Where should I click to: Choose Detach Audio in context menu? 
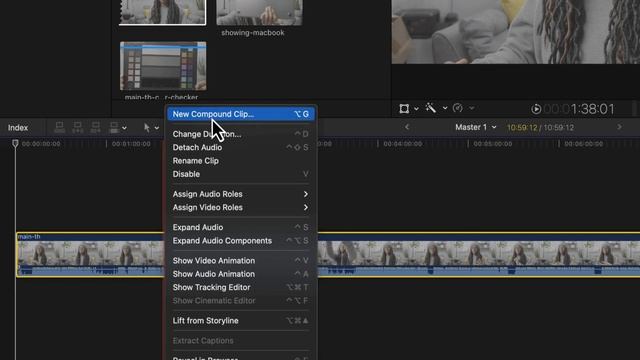(241, 147)
